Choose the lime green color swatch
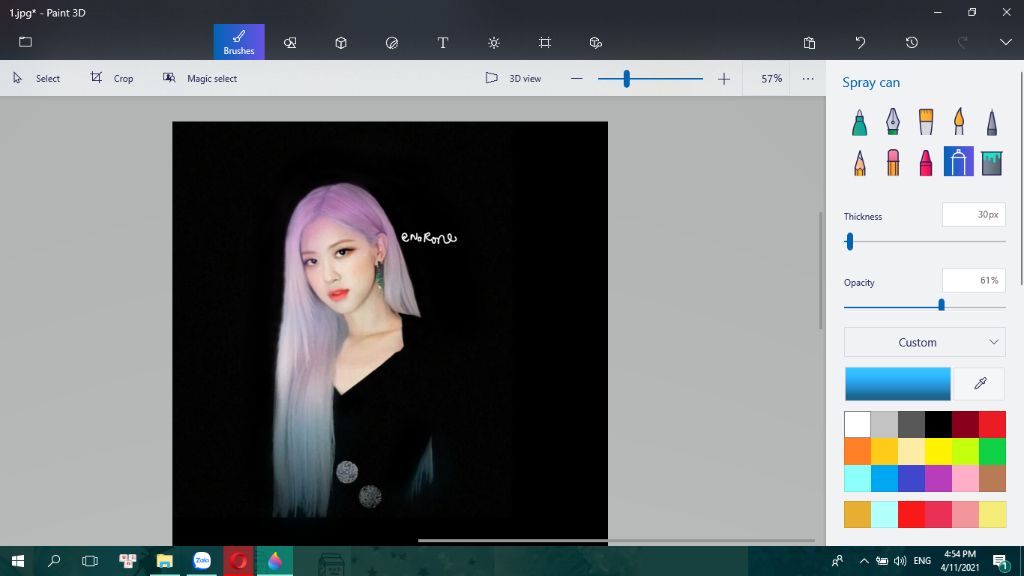 click(965, 451)
